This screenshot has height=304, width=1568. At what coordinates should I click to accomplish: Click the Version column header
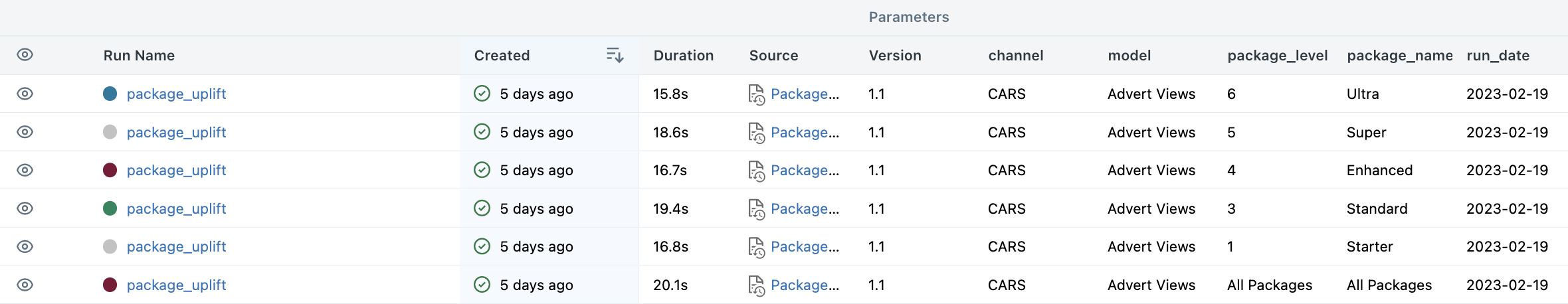(x=895, y=56)
